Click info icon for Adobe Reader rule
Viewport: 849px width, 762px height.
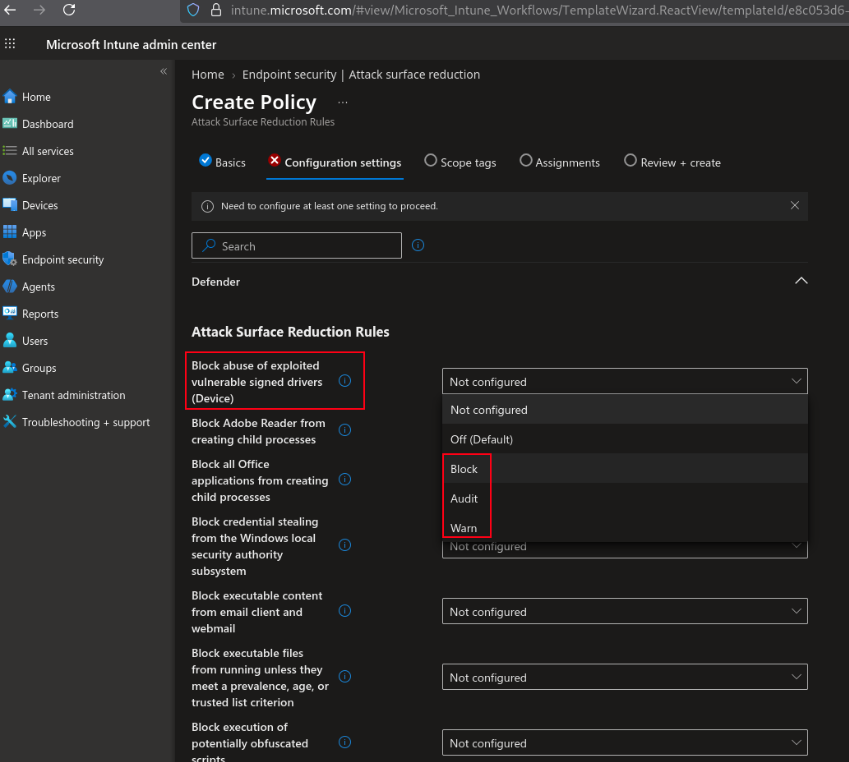pos(345,430)
